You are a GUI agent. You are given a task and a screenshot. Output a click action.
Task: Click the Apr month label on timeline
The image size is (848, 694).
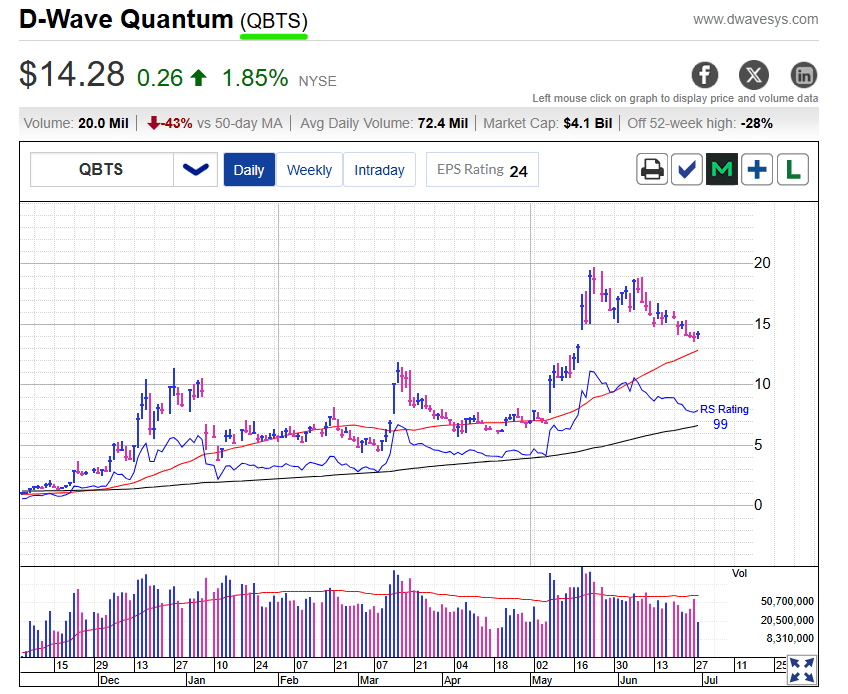pos(452,680)
